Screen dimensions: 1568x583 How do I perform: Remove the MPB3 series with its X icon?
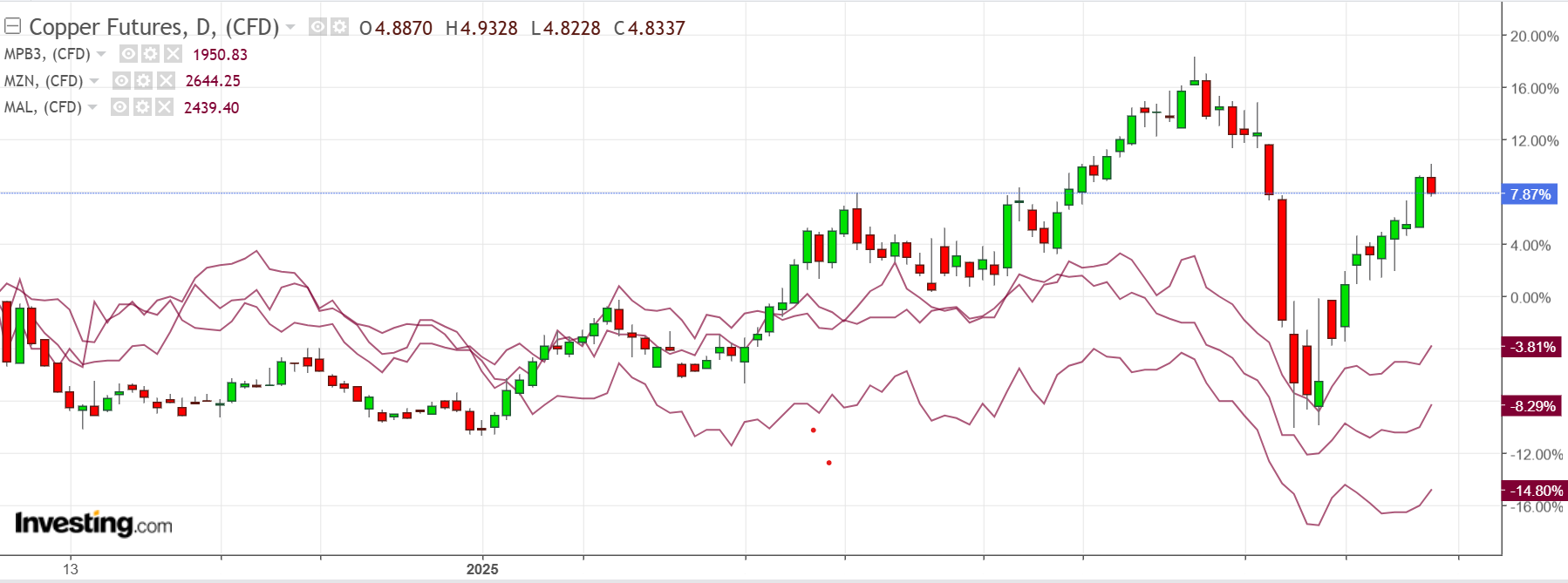pos(173,54)
